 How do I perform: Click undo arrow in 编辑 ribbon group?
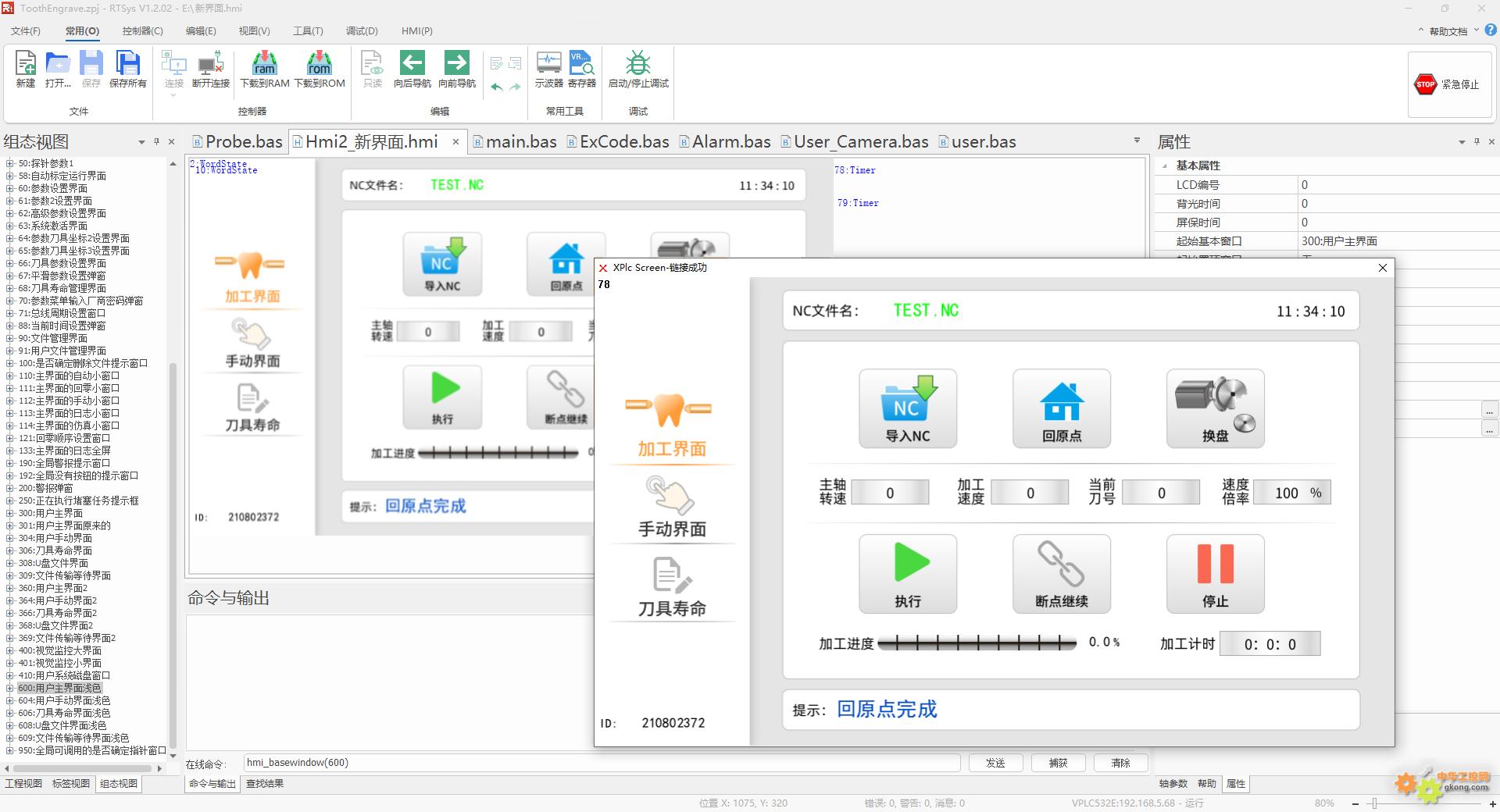tap(496, 87)
